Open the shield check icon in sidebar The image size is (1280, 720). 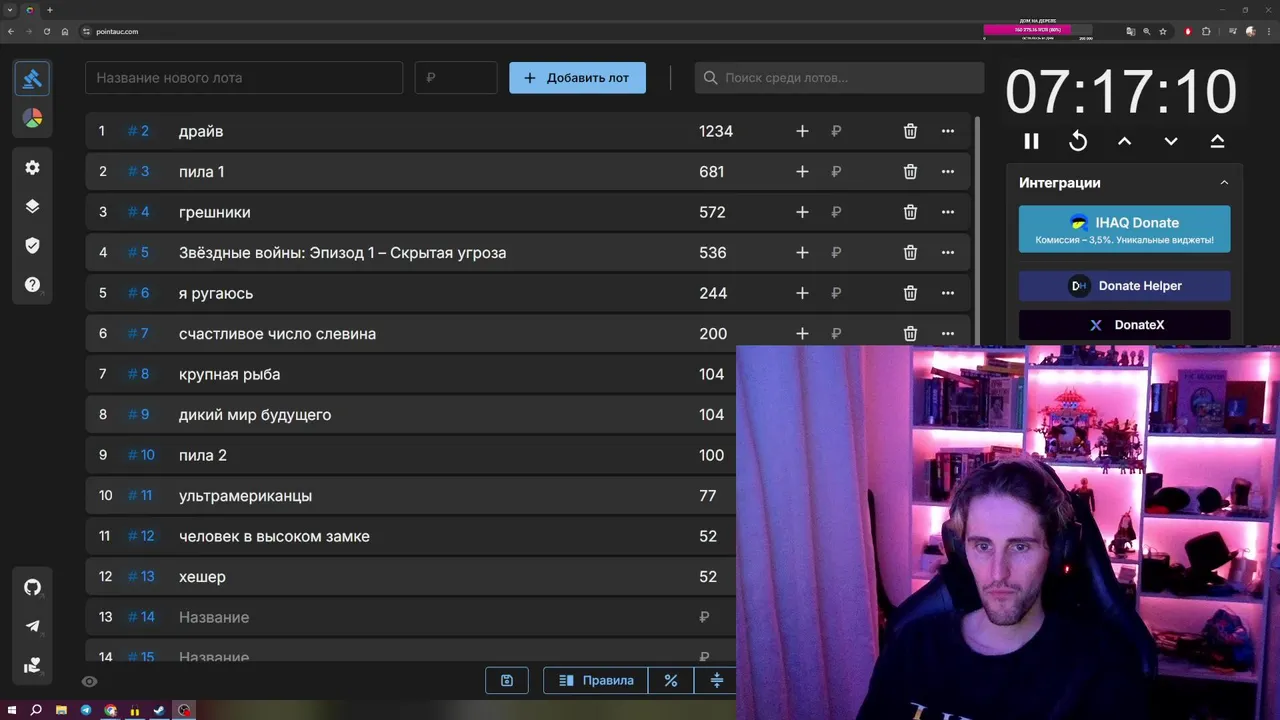click(x=32, y=245)
